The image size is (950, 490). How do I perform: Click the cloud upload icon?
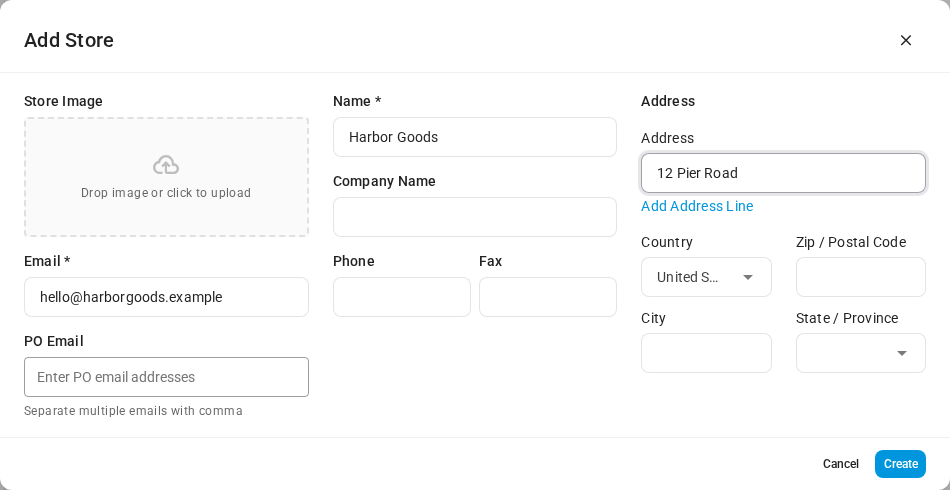pyautogui.click(x=166, y=165)
